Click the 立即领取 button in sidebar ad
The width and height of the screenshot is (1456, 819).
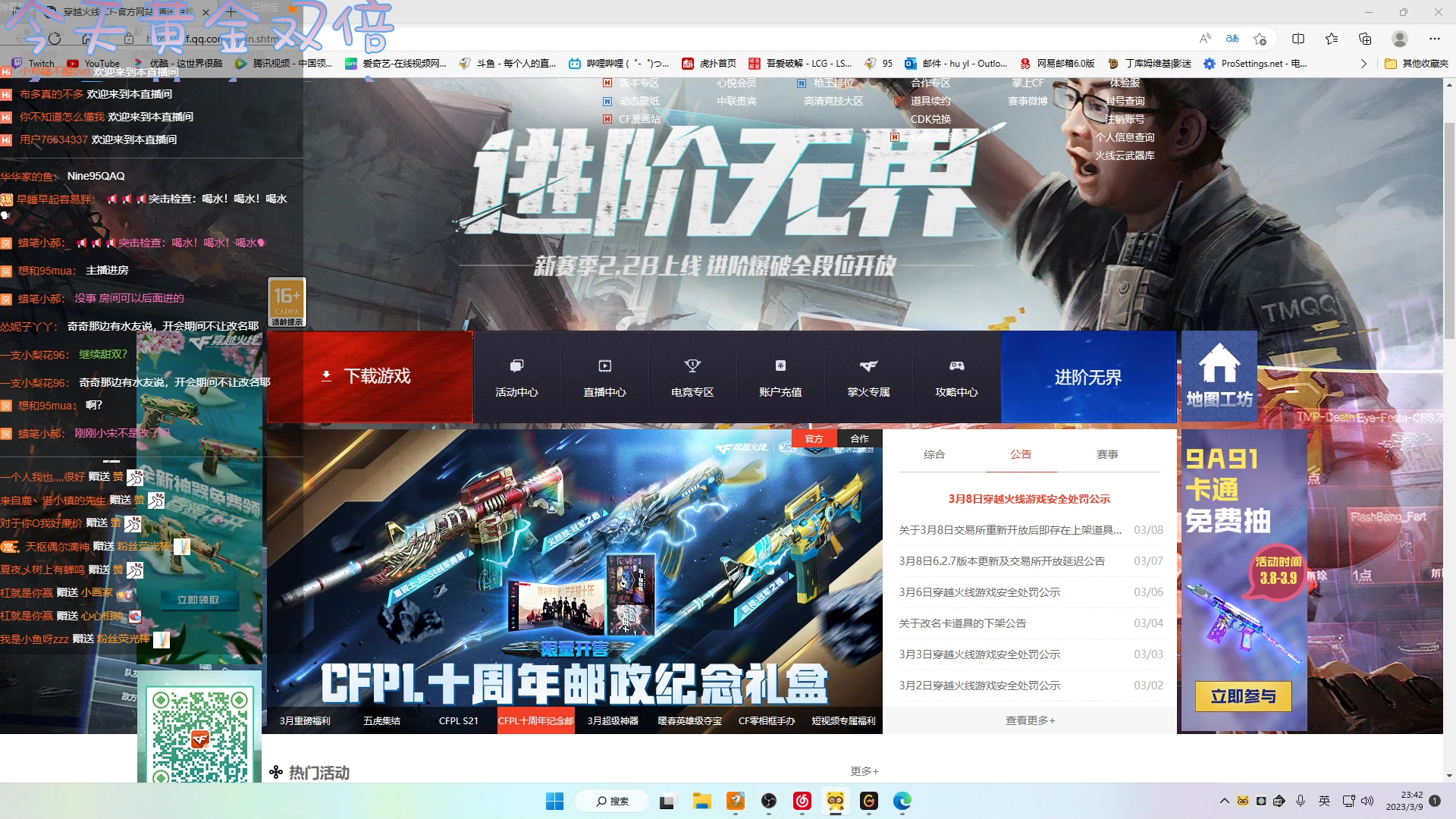point(198,600)
